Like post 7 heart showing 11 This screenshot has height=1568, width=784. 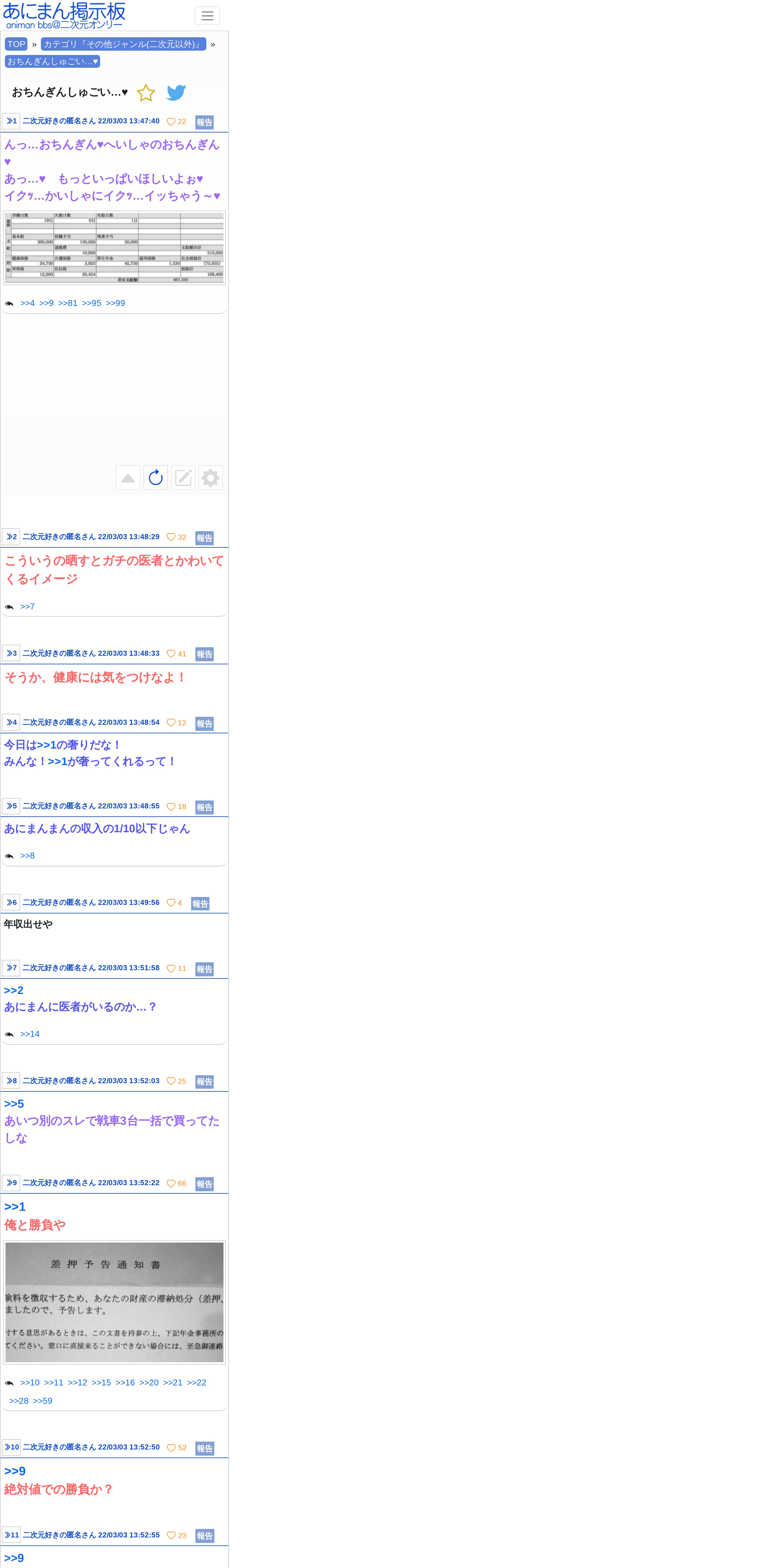171,968
